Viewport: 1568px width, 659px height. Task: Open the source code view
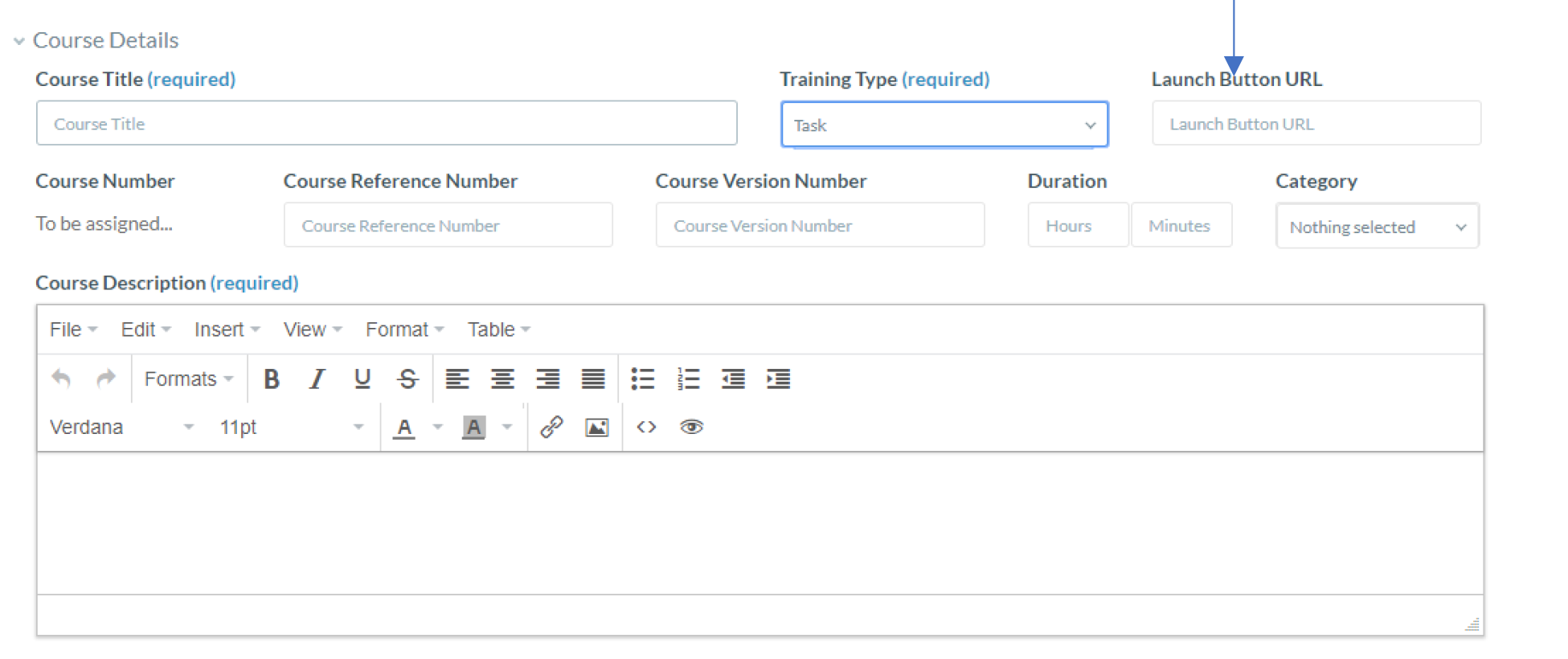(x=646, y=427)
